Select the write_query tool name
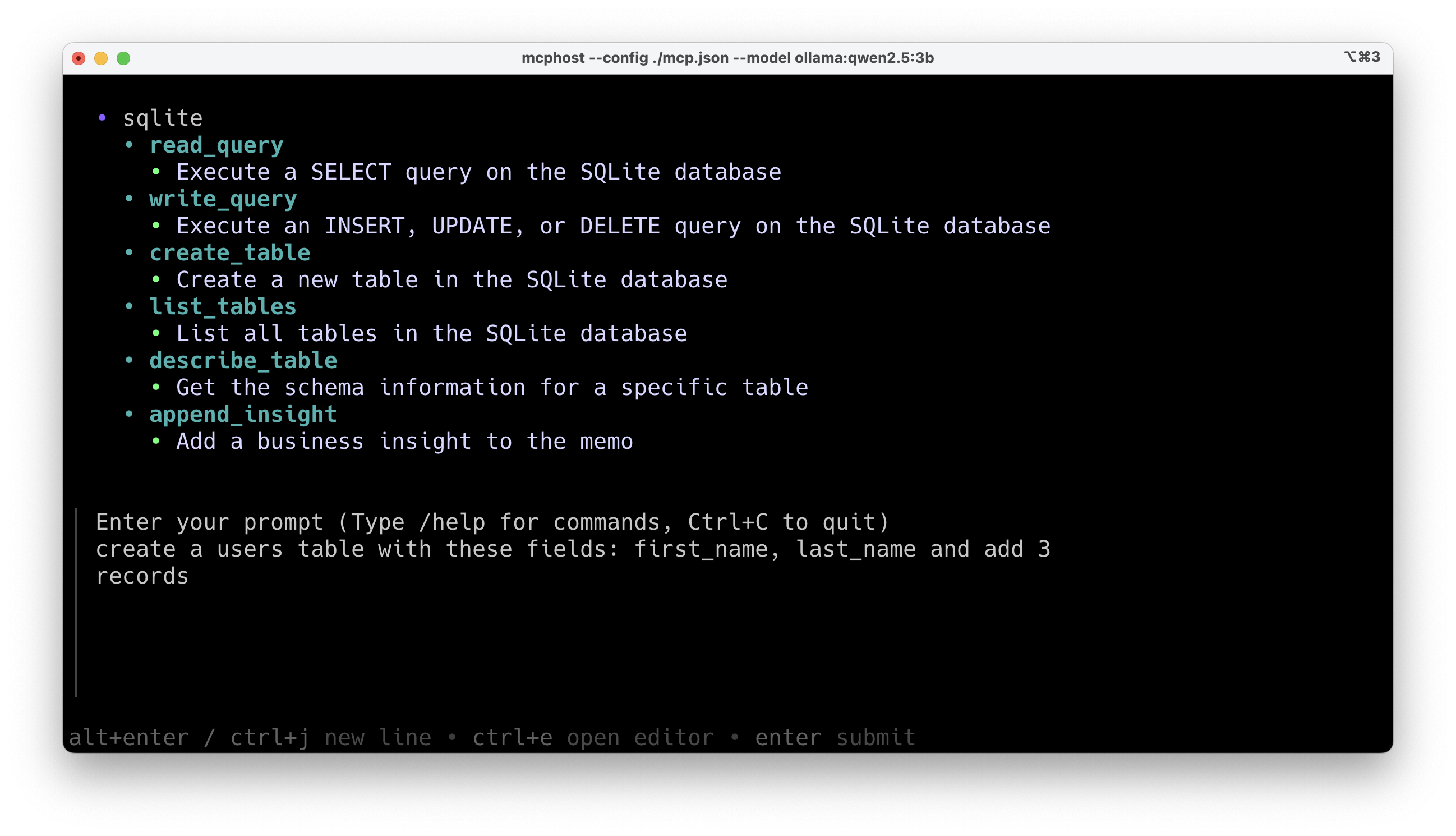 (x=223, y=199)
